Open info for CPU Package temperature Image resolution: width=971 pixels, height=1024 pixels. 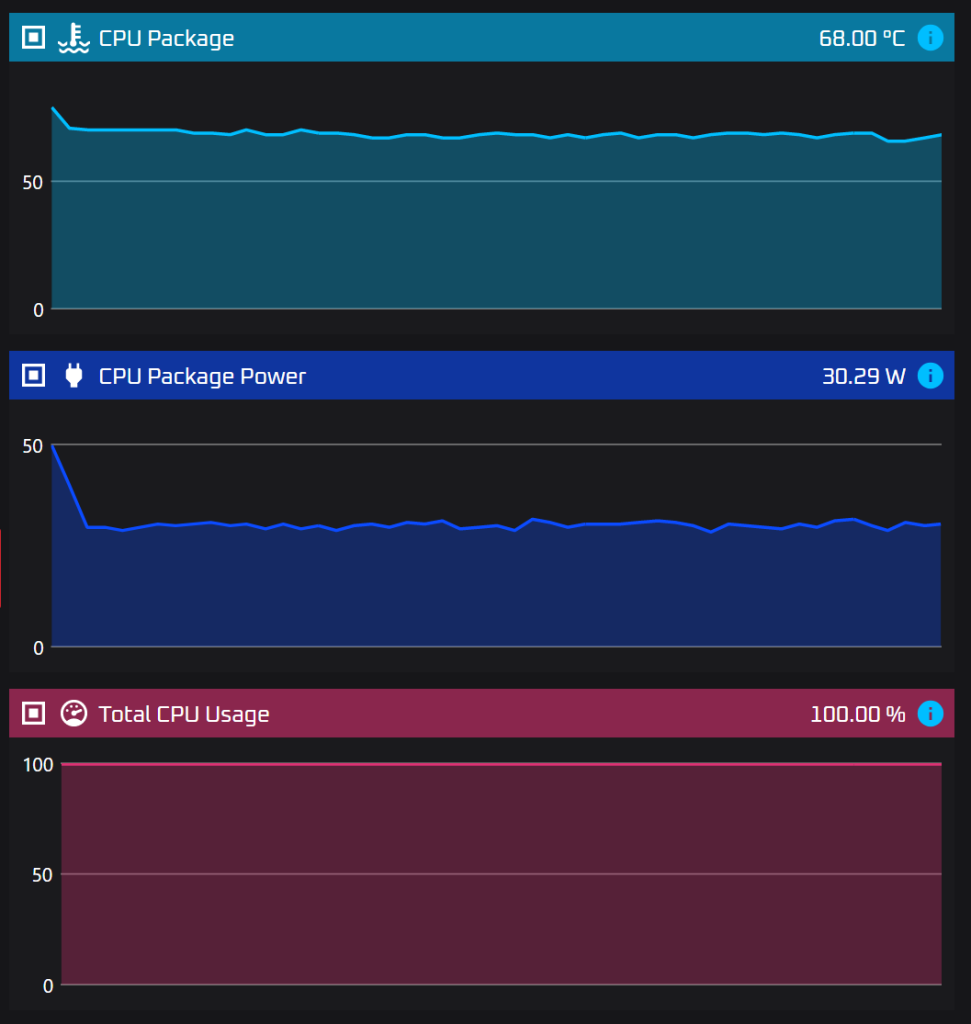[930, 38]
